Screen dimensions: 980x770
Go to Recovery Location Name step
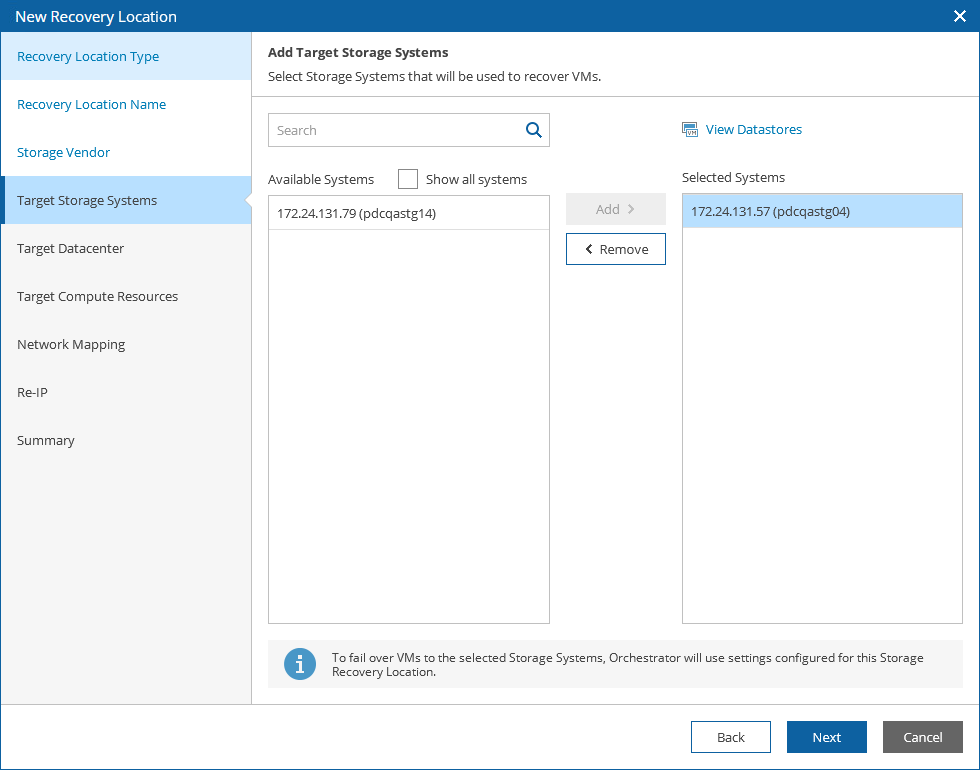(92, 105)
